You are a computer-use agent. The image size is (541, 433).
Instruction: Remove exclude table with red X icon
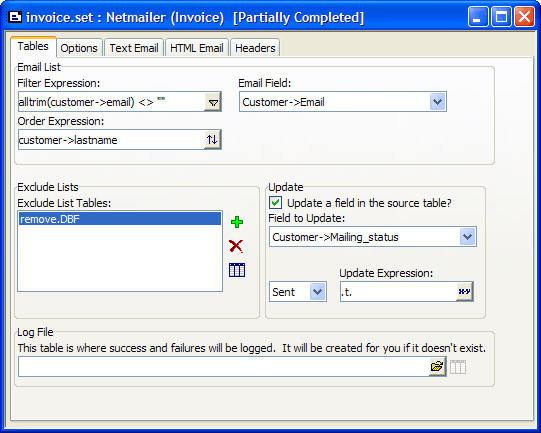point(236,246)
